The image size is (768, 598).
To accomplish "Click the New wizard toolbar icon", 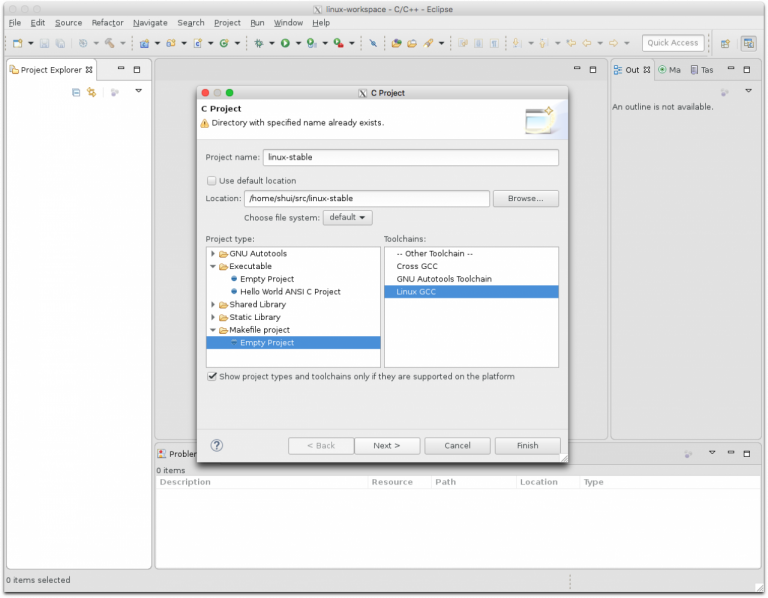I will 18,43.
